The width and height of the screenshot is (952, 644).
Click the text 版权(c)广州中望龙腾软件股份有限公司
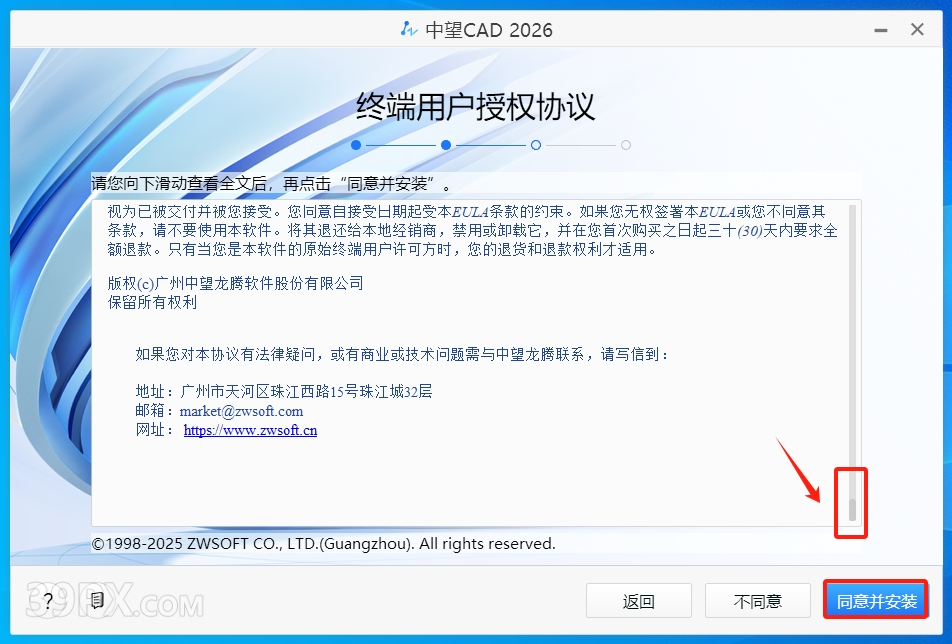tap(236, 283)
